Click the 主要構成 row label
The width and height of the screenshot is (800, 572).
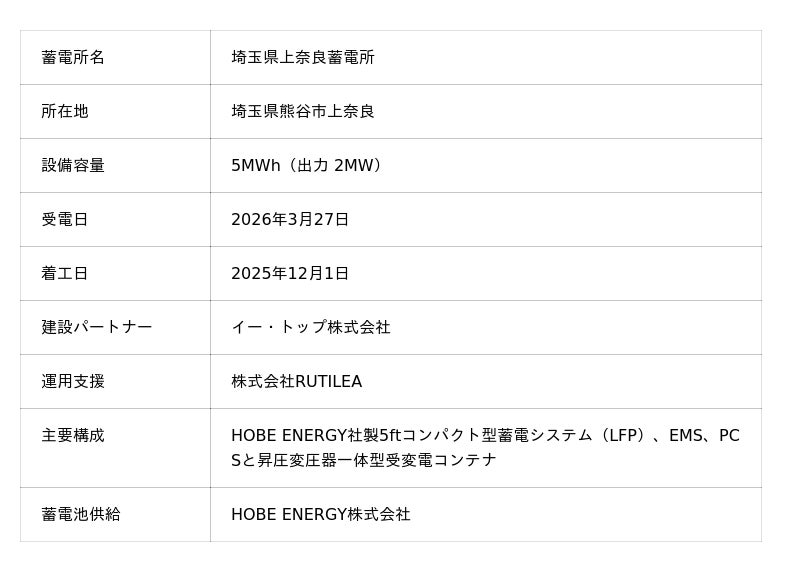pos(73,435)
